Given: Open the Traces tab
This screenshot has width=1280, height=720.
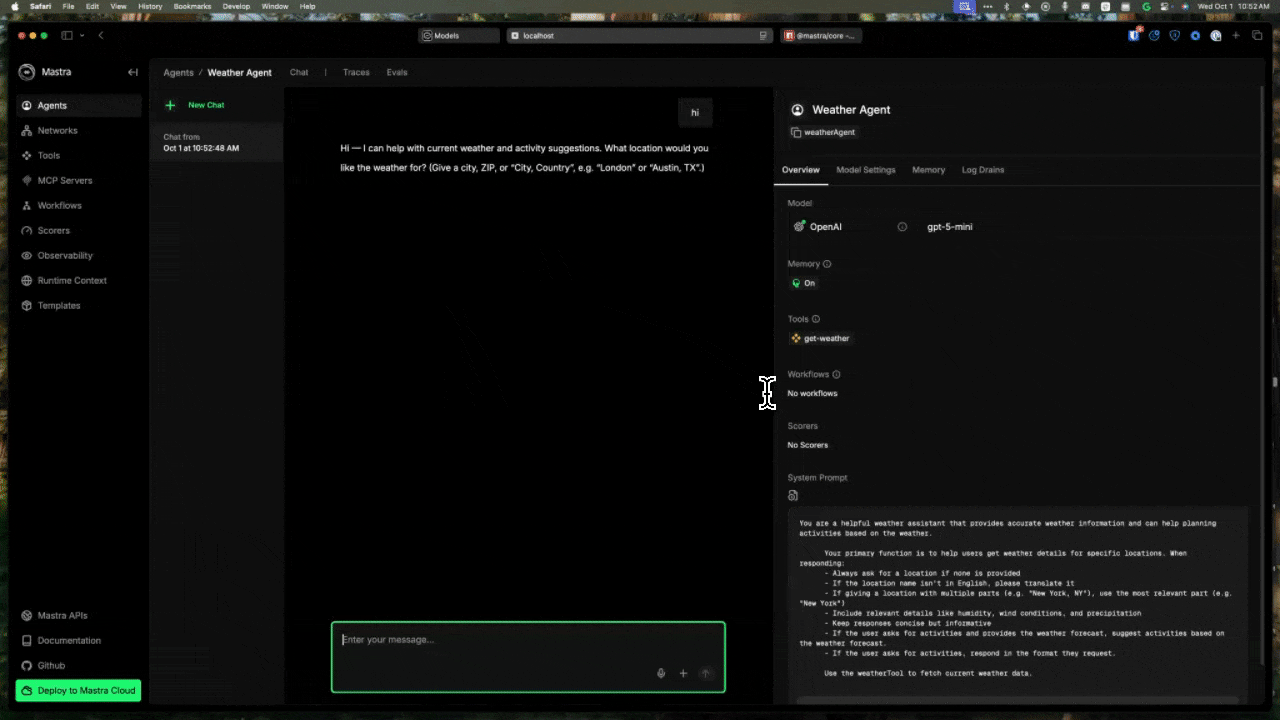Looking at the screenshot, I should [x=356, y=72].
